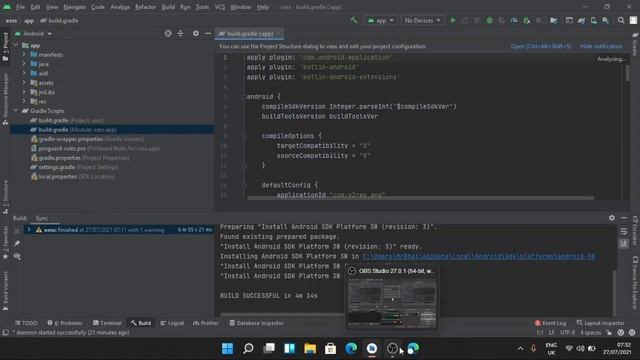Image resolution: width=640 pixels, height=360 pixels.
Task: Open the Windows Start menu
Action: (227, 349)
